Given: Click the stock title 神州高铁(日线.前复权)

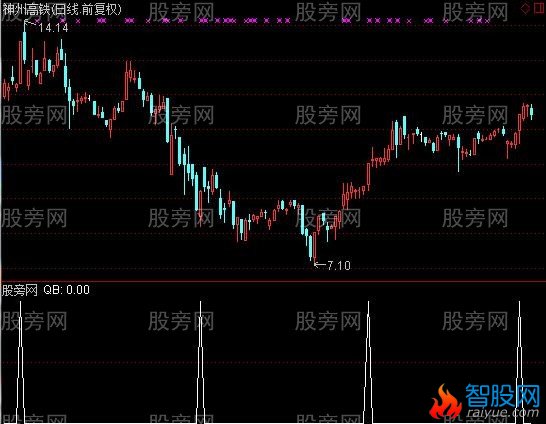Looking at the screenshot, I should point(62,9).
